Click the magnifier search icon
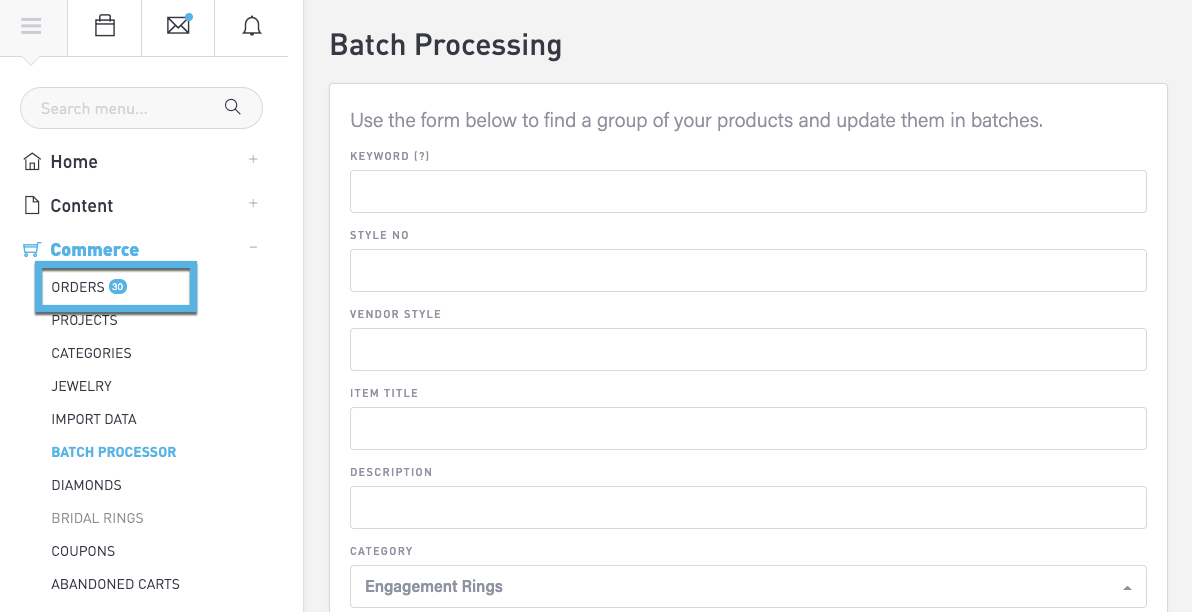The width and height of the screenshot is (1192, 612). [x=233, y=107]
